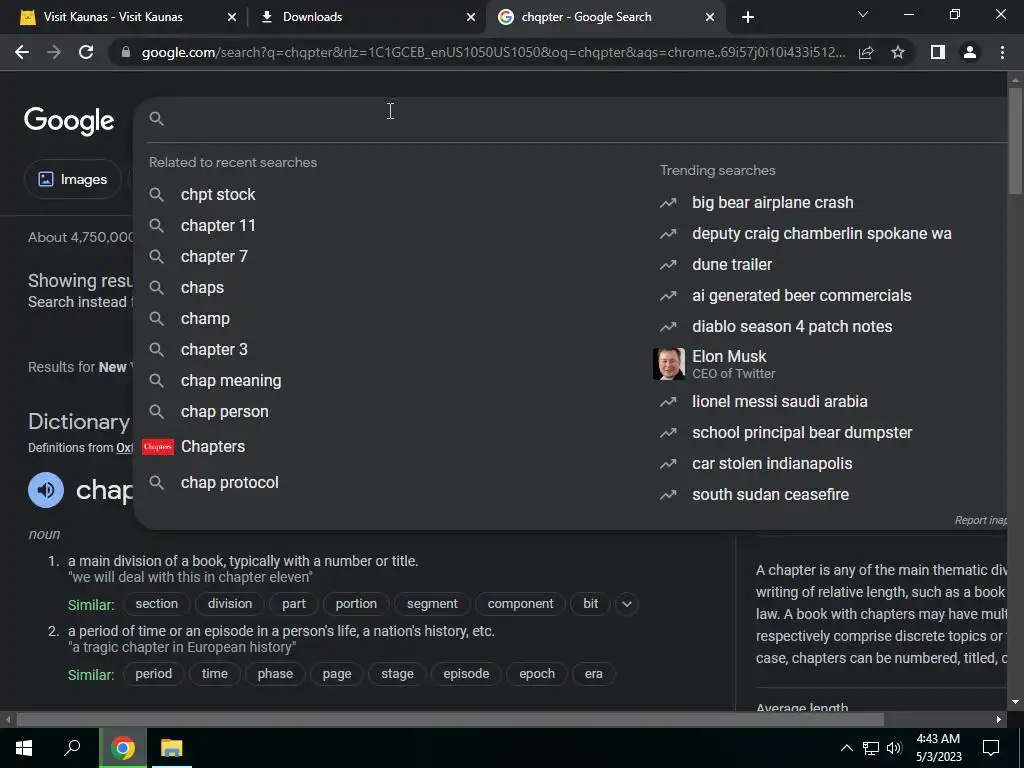Select the 'chapter 7' suggestion
This screenshot has width=1024, height=768.
pyautogui.click(x=214, y=257)
